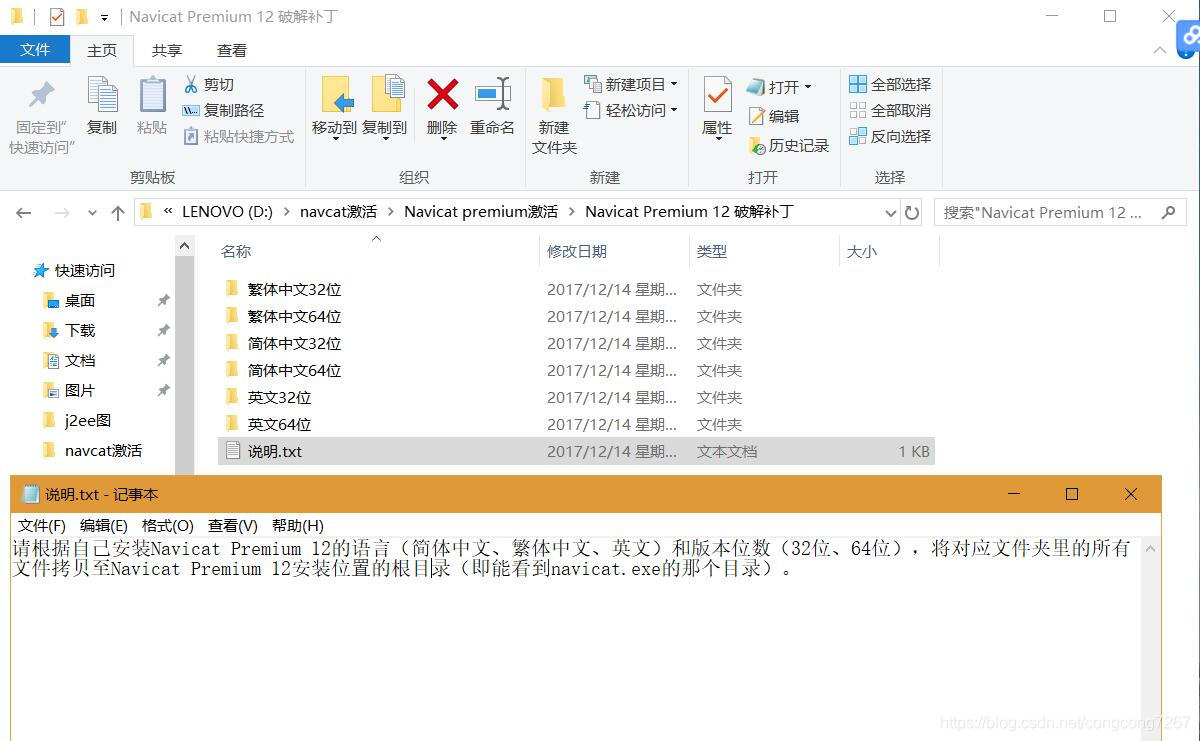Screen dimensions: 1200x741
Task: Open recent locations dropdown arrow
Action: 92,213
